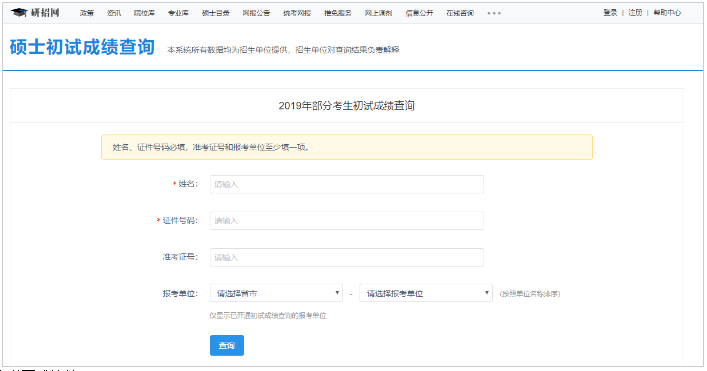Go to 信息公开 in the navigation
Screen dimensions: 707x371
pos(419,13)
